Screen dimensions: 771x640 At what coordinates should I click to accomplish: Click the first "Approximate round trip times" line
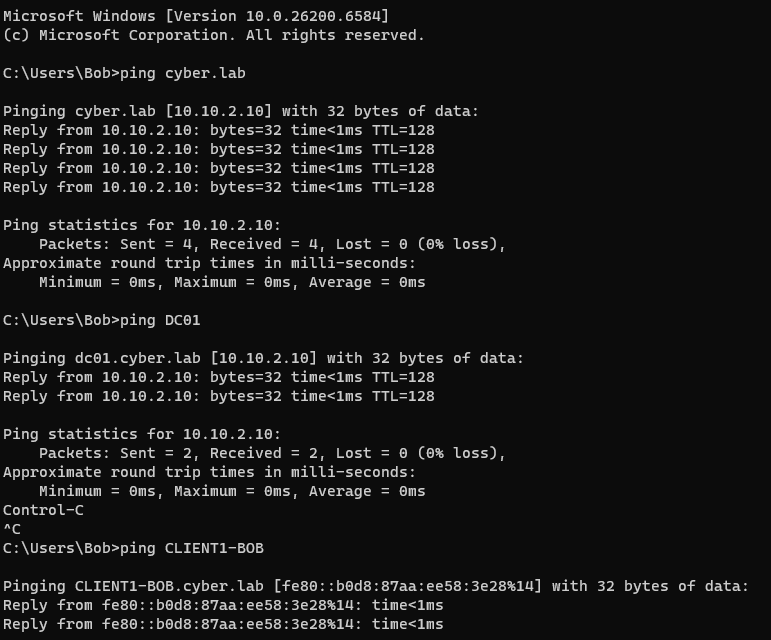[x=209, y=263]
